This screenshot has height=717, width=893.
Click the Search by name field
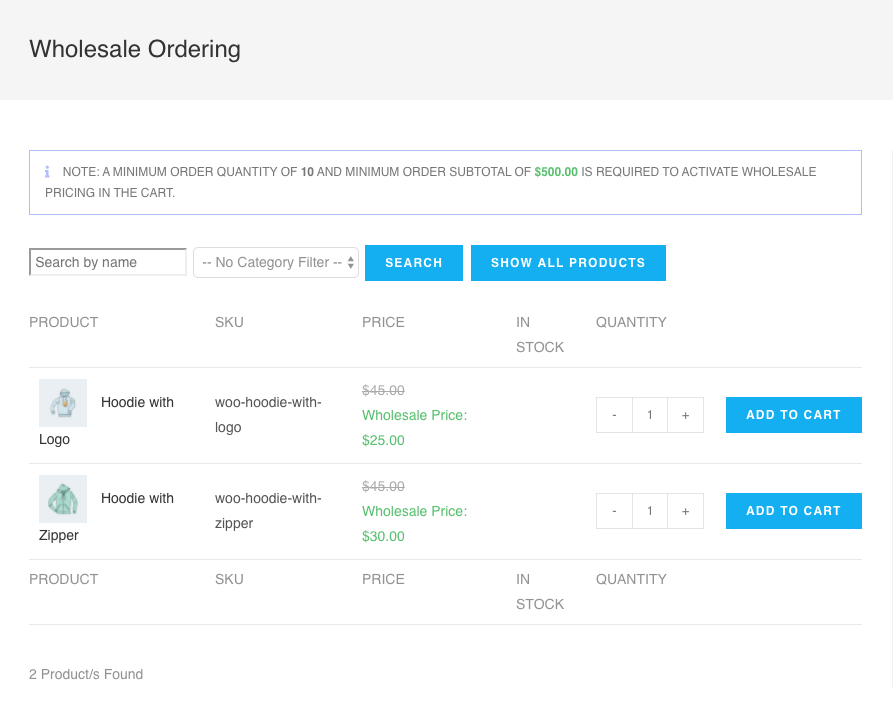(108, 262)
